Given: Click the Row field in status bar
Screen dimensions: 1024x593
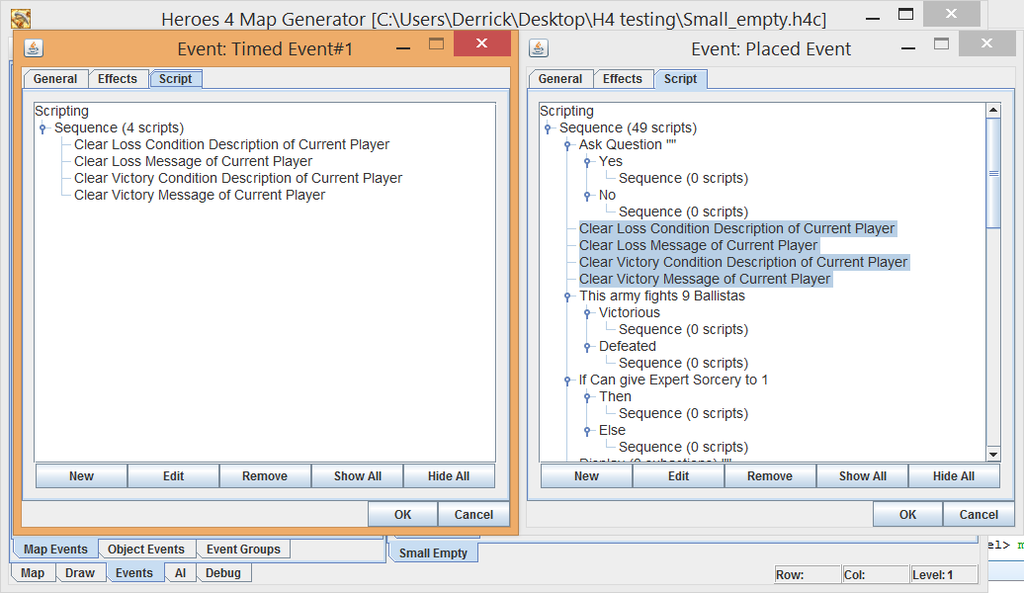Looking at the screenshot, I should (x=807, y=575).
